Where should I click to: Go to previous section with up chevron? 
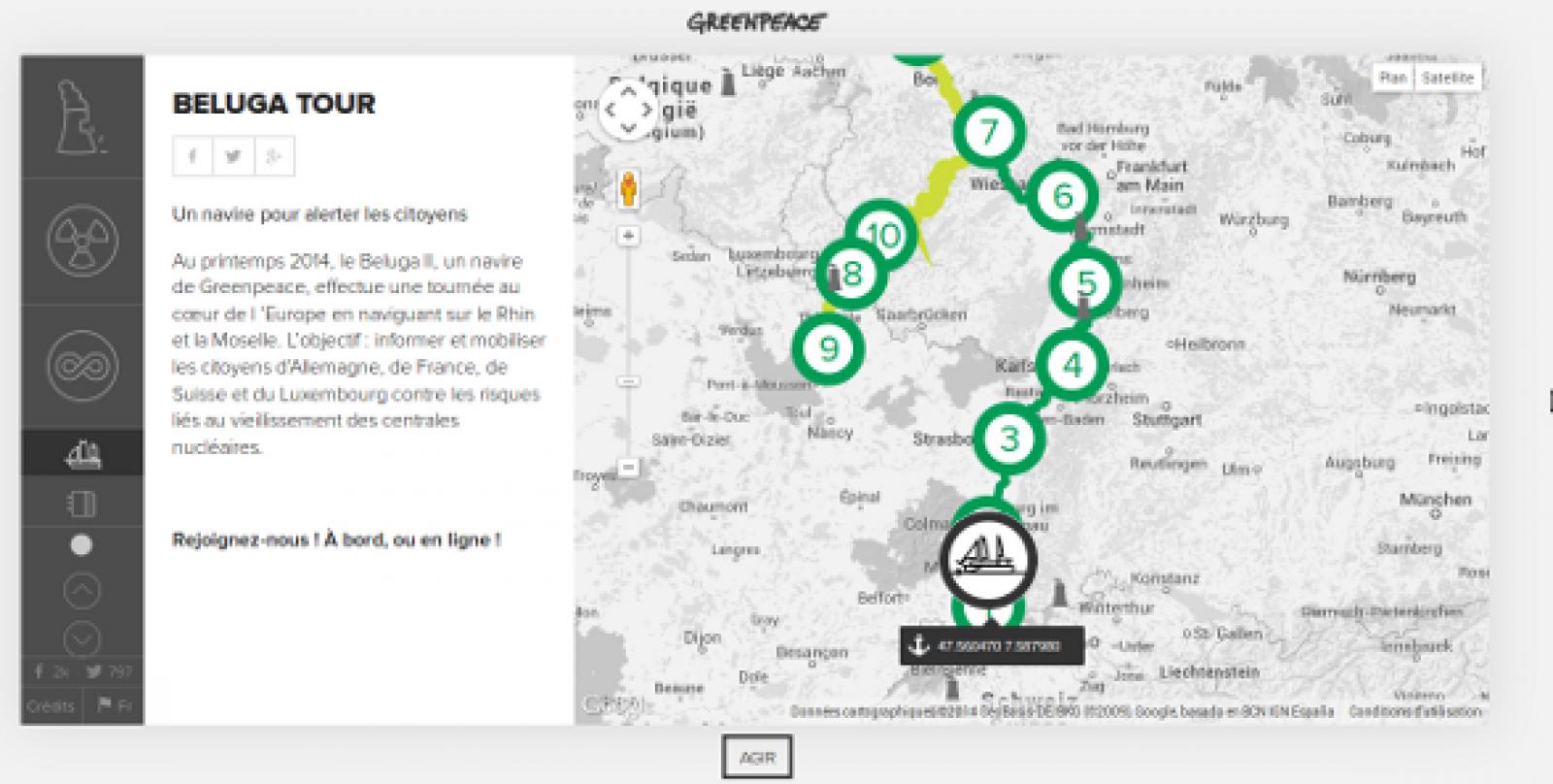click(82, 590)
